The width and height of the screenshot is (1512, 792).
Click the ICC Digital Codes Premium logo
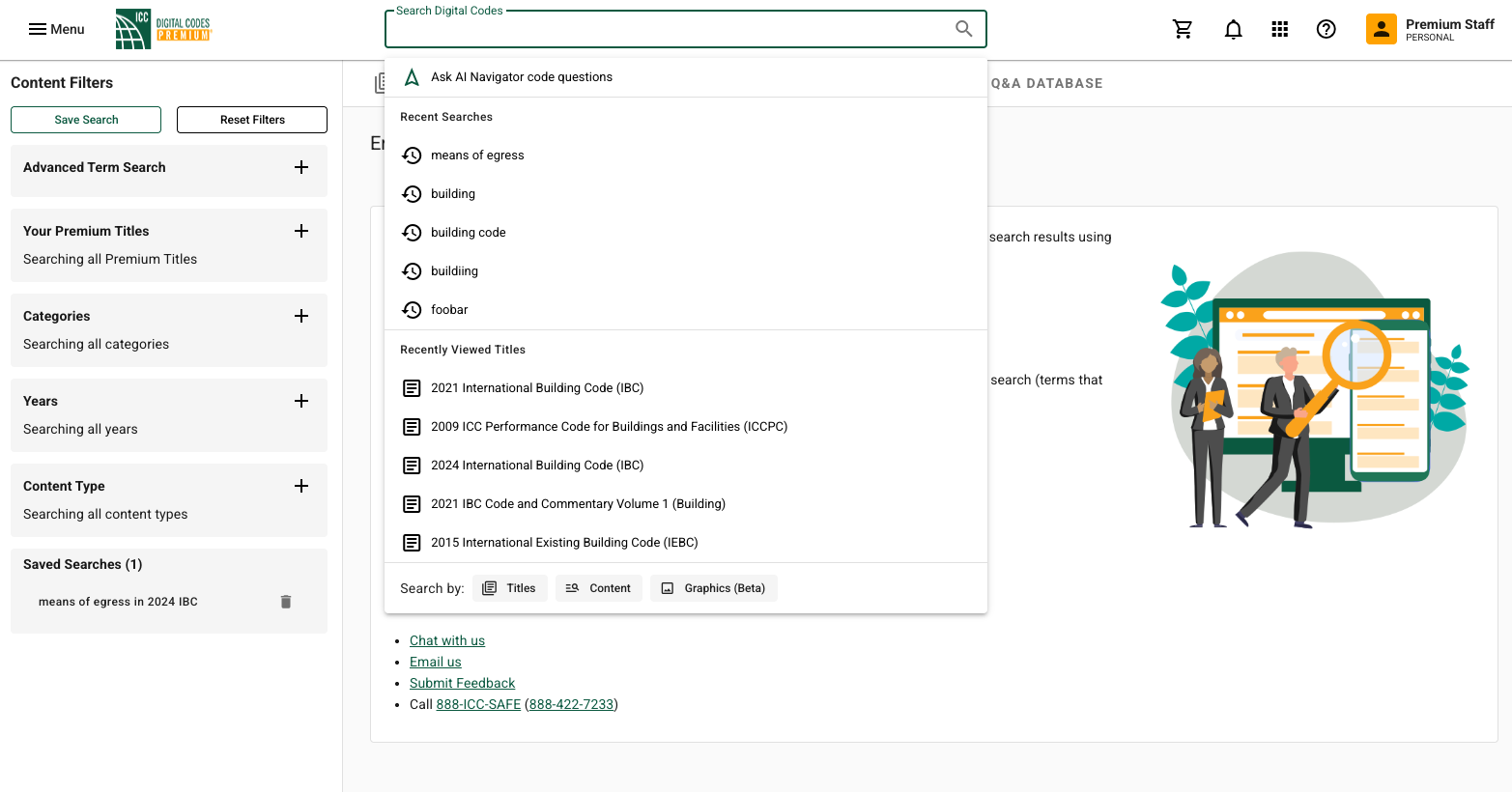pyautogui.click(x=163, y=29)
